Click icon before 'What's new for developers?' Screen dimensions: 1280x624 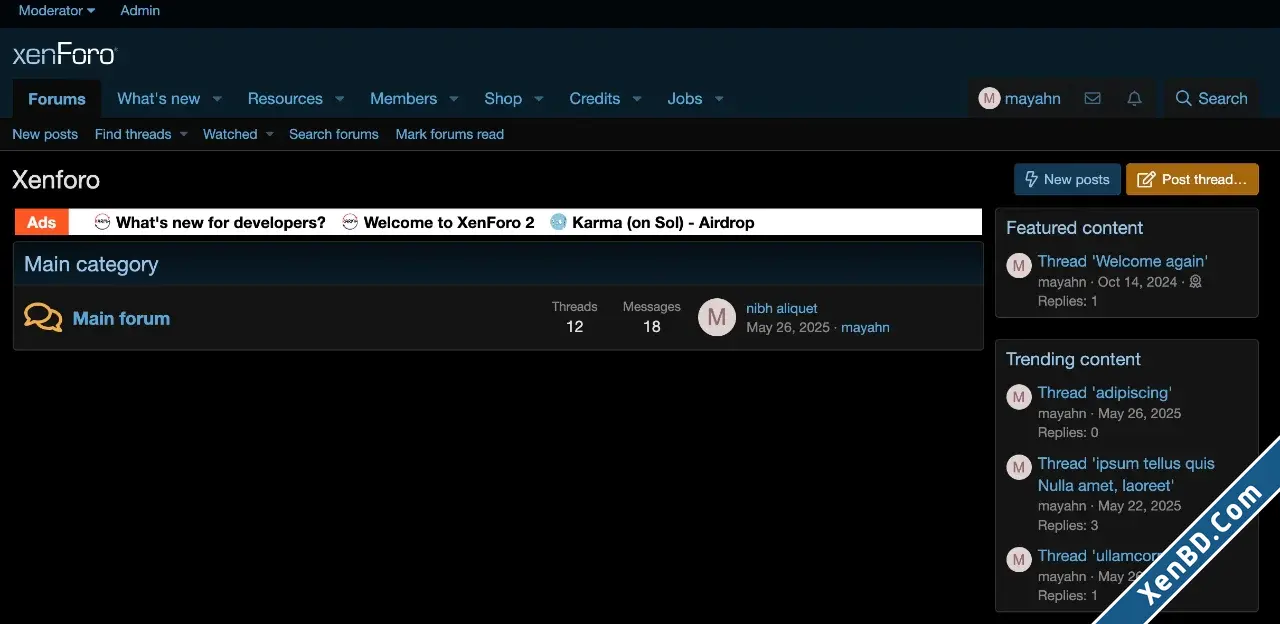(x=102, y=222)
